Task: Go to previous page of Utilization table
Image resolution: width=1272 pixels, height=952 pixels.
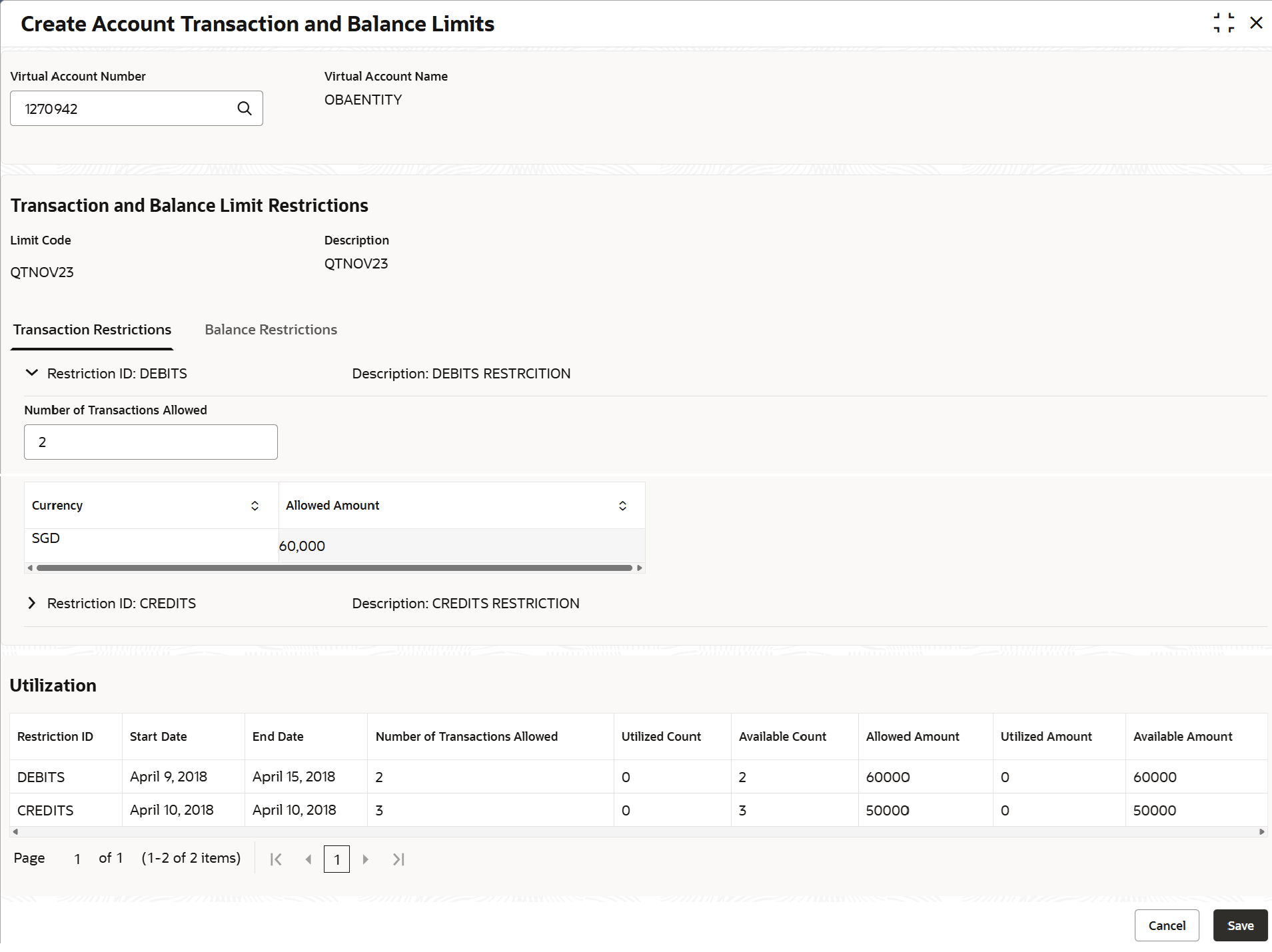Action: pyautogui.click(x=309, y=859)
